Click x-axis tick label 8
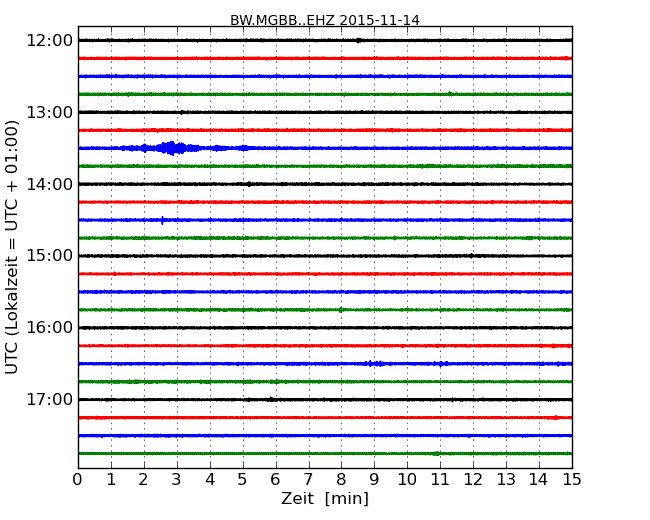 pos(341,479)
